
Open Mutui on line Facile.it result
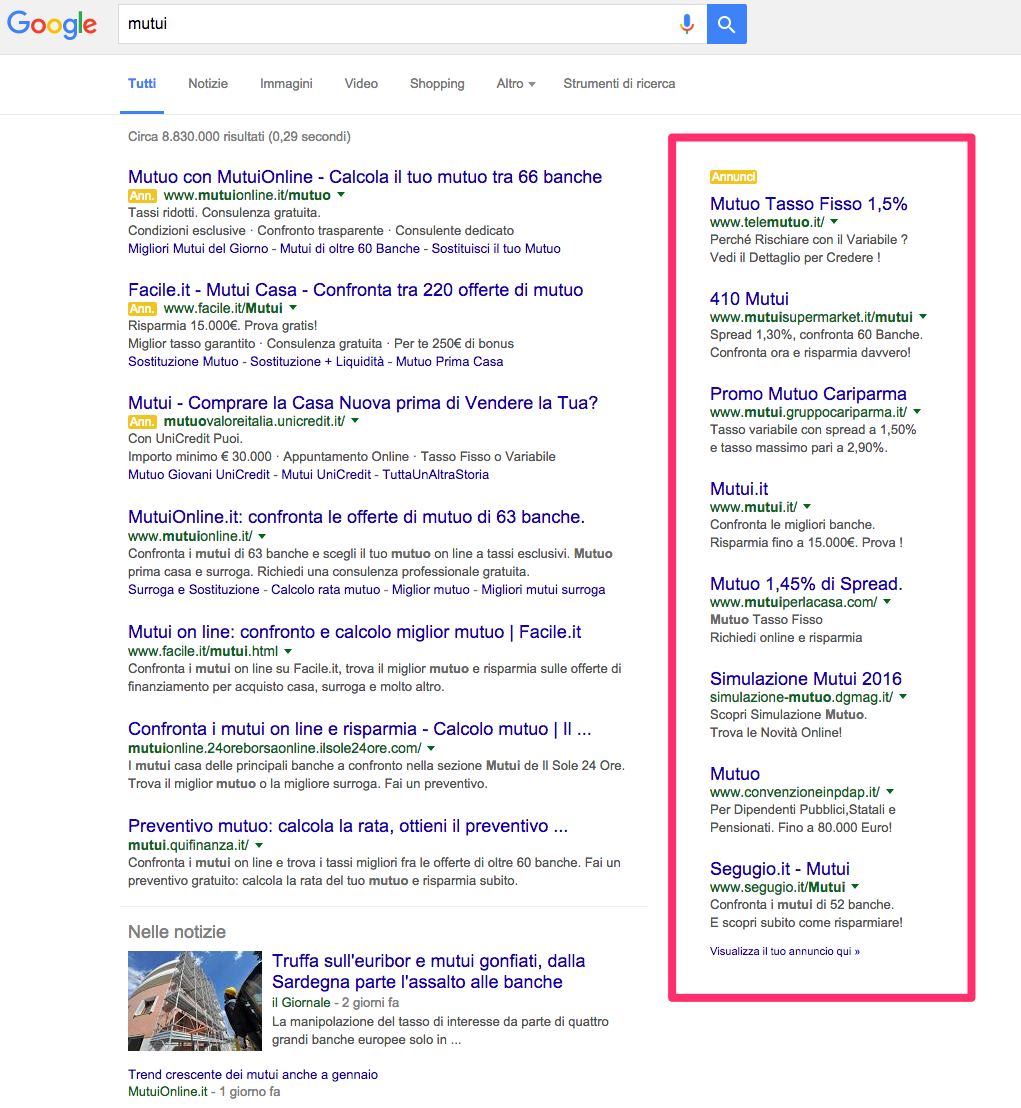(354, 632)
